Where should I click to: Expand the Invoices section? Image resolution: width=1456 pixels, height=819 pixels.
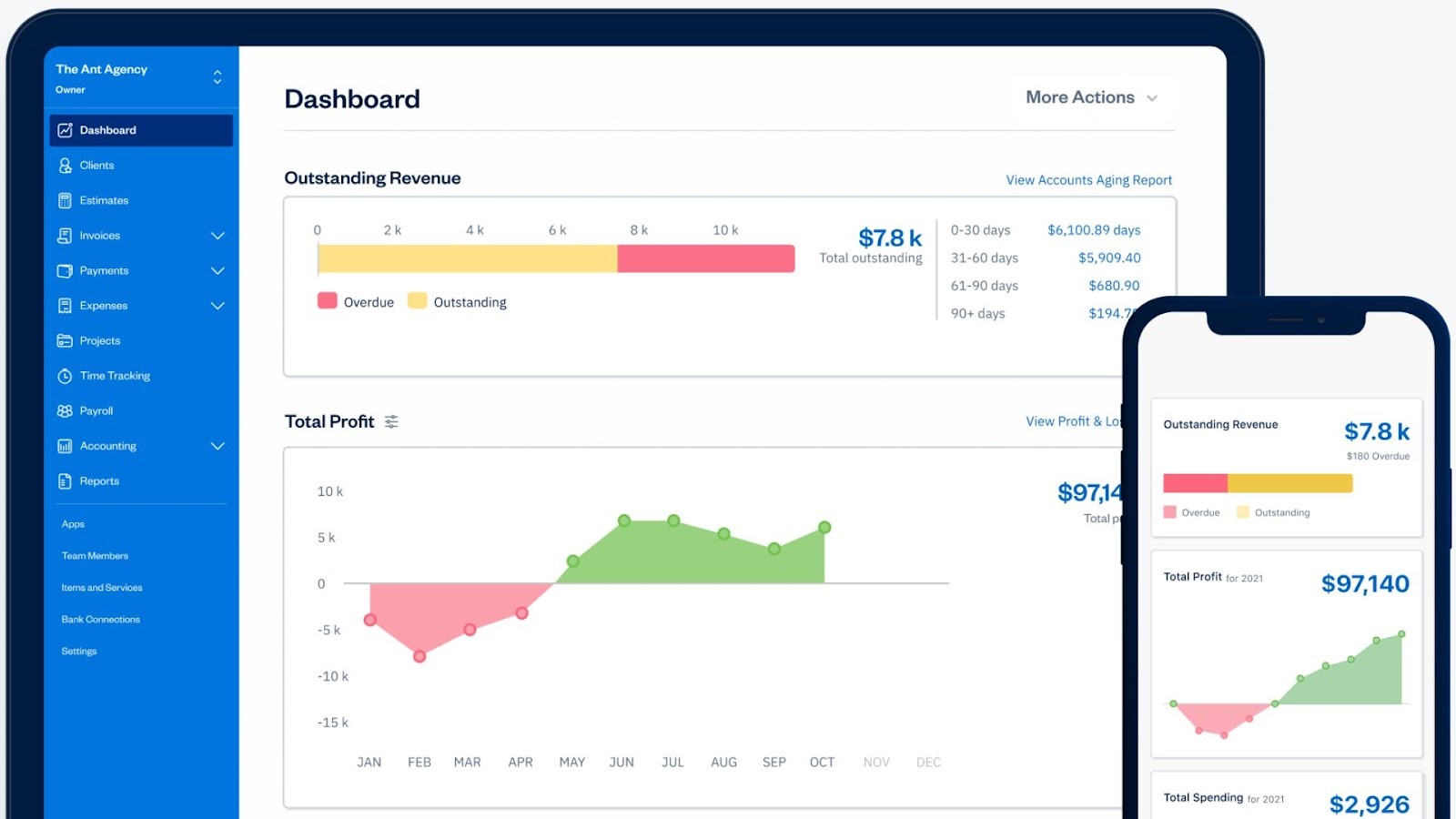(217, 235)
